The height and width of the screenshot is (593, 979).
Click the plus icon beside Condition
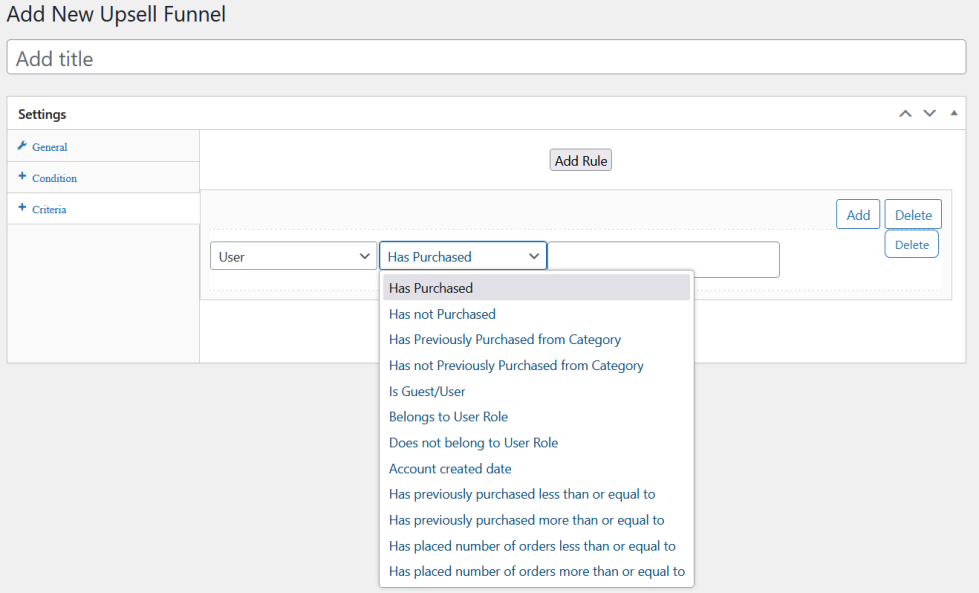tap(22, 177)
